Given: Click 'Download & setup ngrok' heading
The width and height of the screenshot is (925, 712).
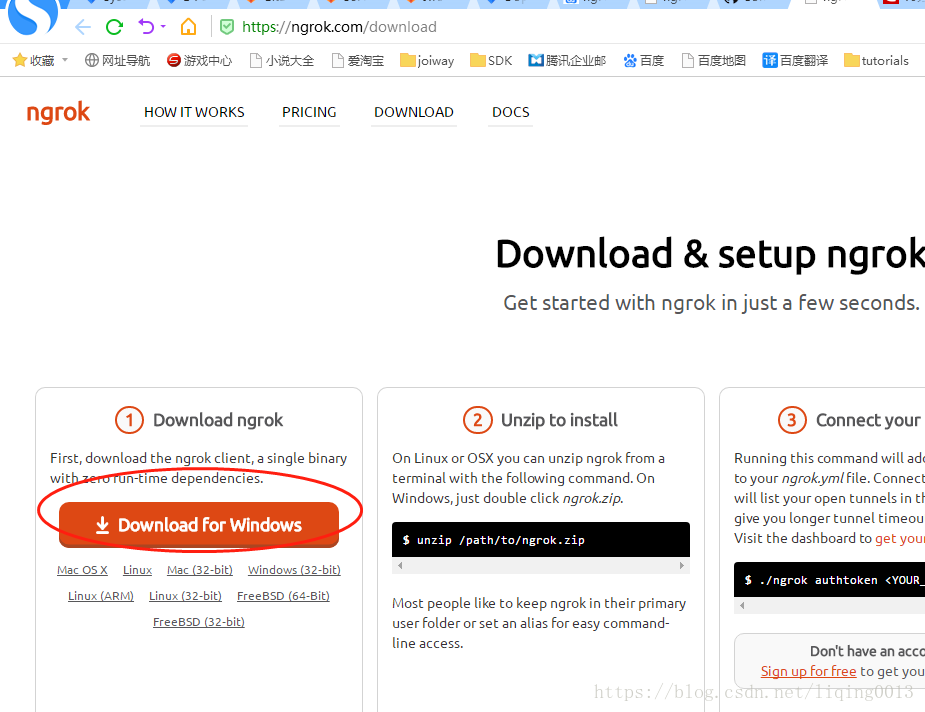Looking at the screenshot, I should click(710, 254).
